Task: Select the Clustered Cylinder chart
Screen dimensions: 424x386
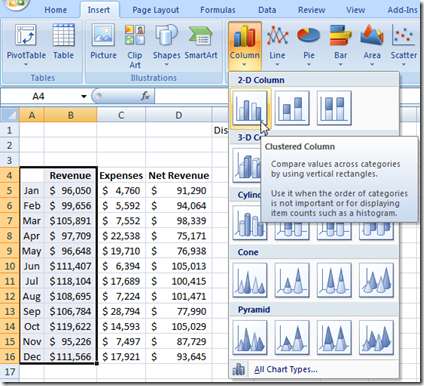Action: tap(250, 223)
